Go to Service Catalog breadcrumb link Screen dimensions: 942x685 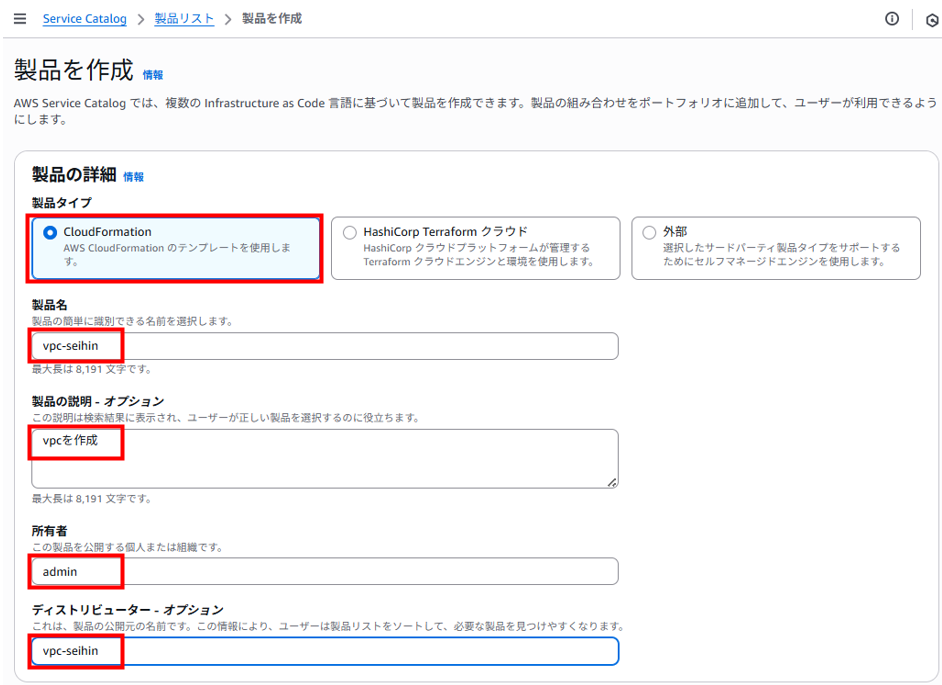click(x=85, y=19)
